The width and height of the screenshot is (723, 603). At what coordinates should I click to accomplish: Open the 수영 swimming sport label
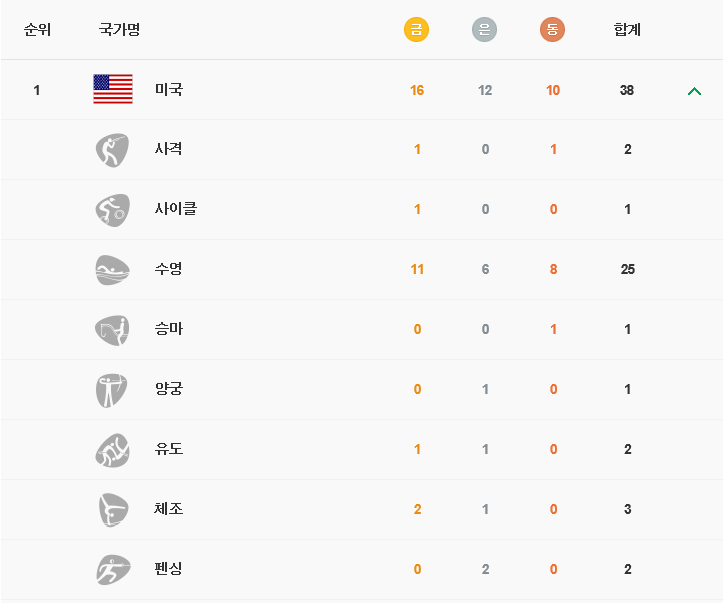tap(169, 269)
